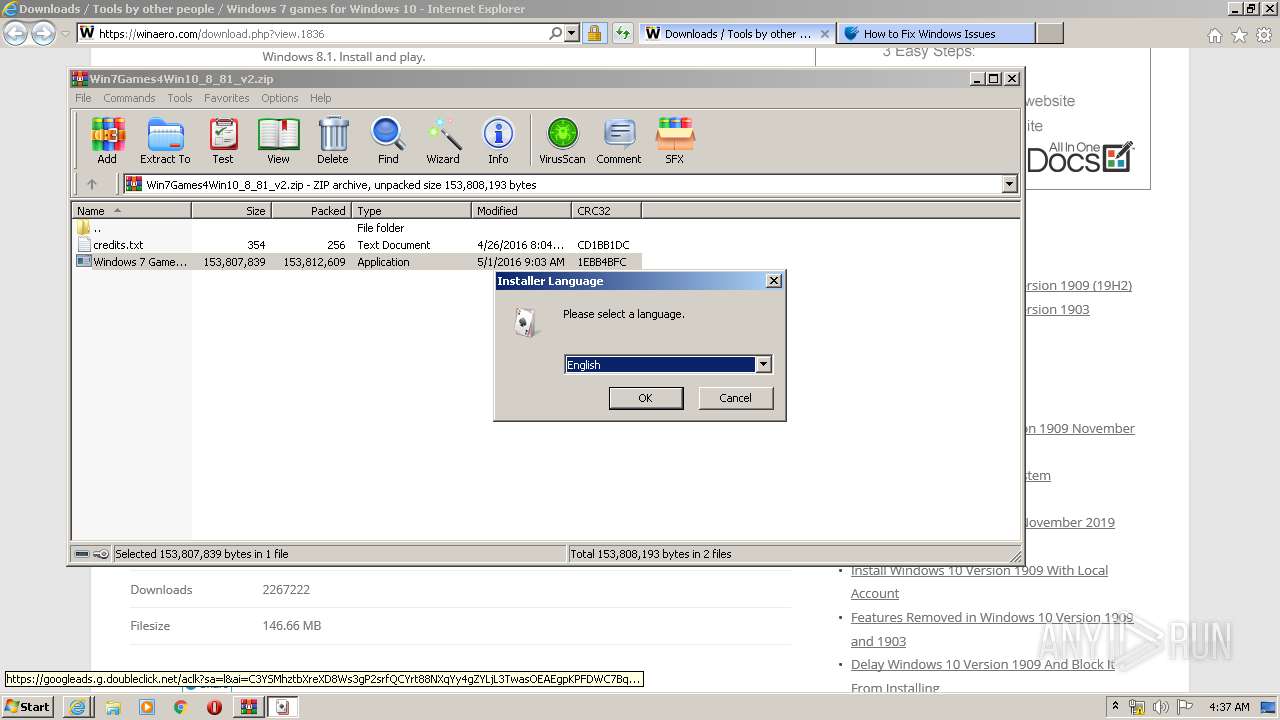Screen dimensions: 1280x720
Task: Sort by the Modified column header
Action: 521,210
